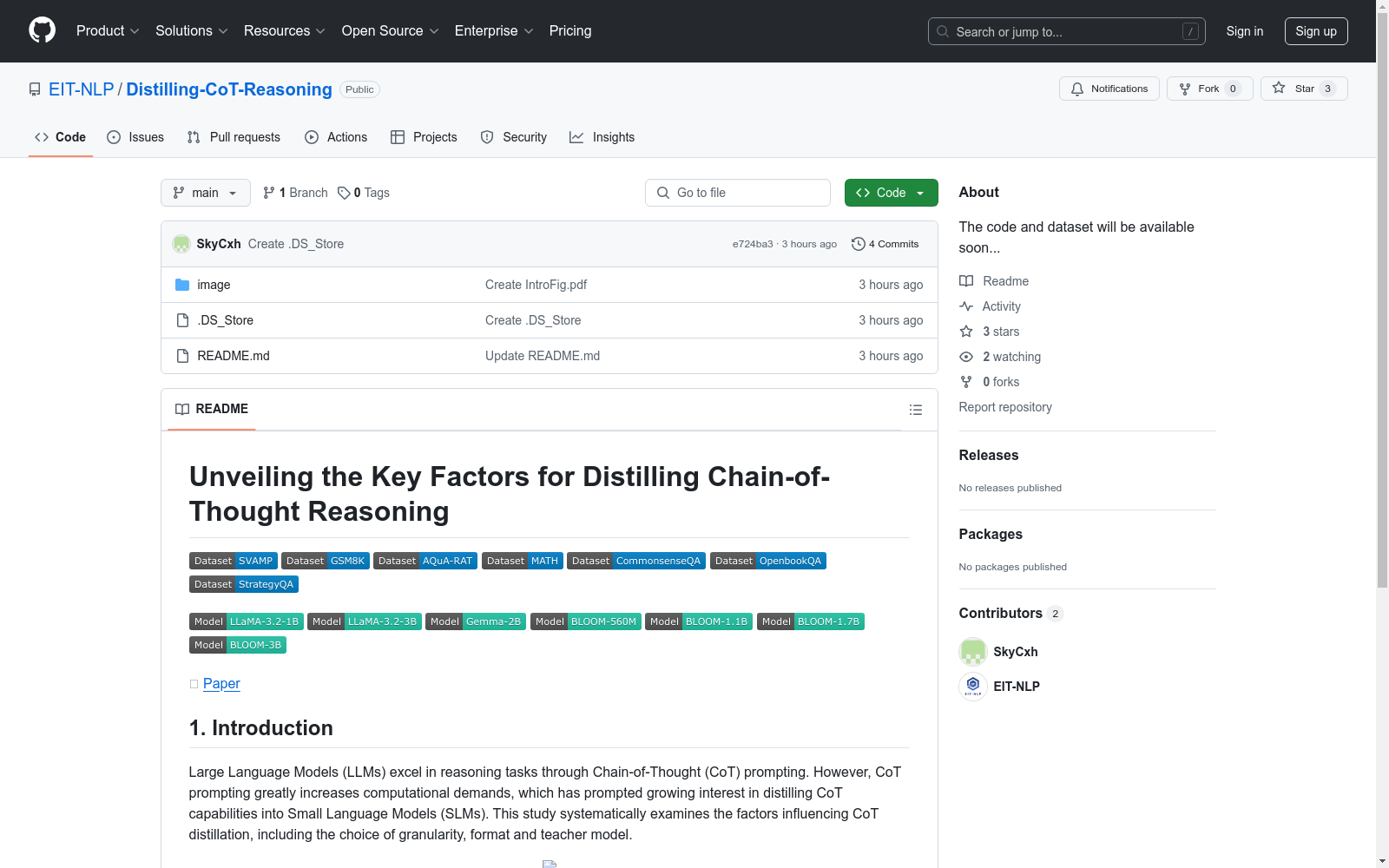Open the latest commit message Create .DS_Store in the commit bar

pyautogui.click(x=296, y=244)
